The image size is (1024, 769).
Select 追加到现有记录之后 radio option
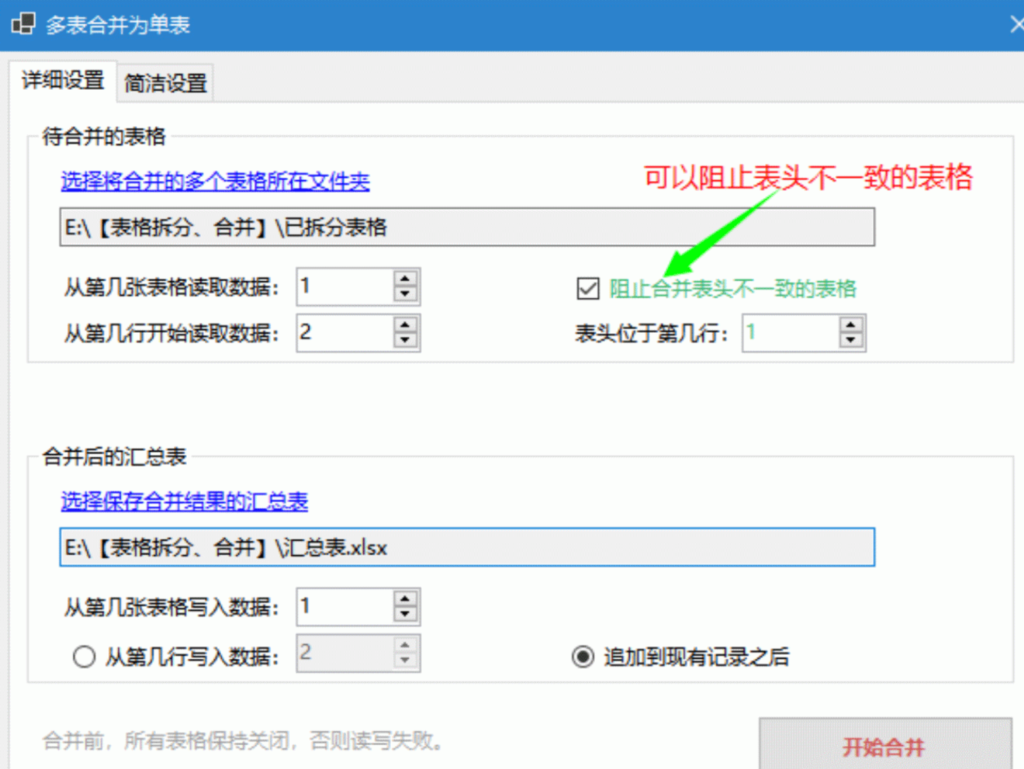(x=582, y=657)
